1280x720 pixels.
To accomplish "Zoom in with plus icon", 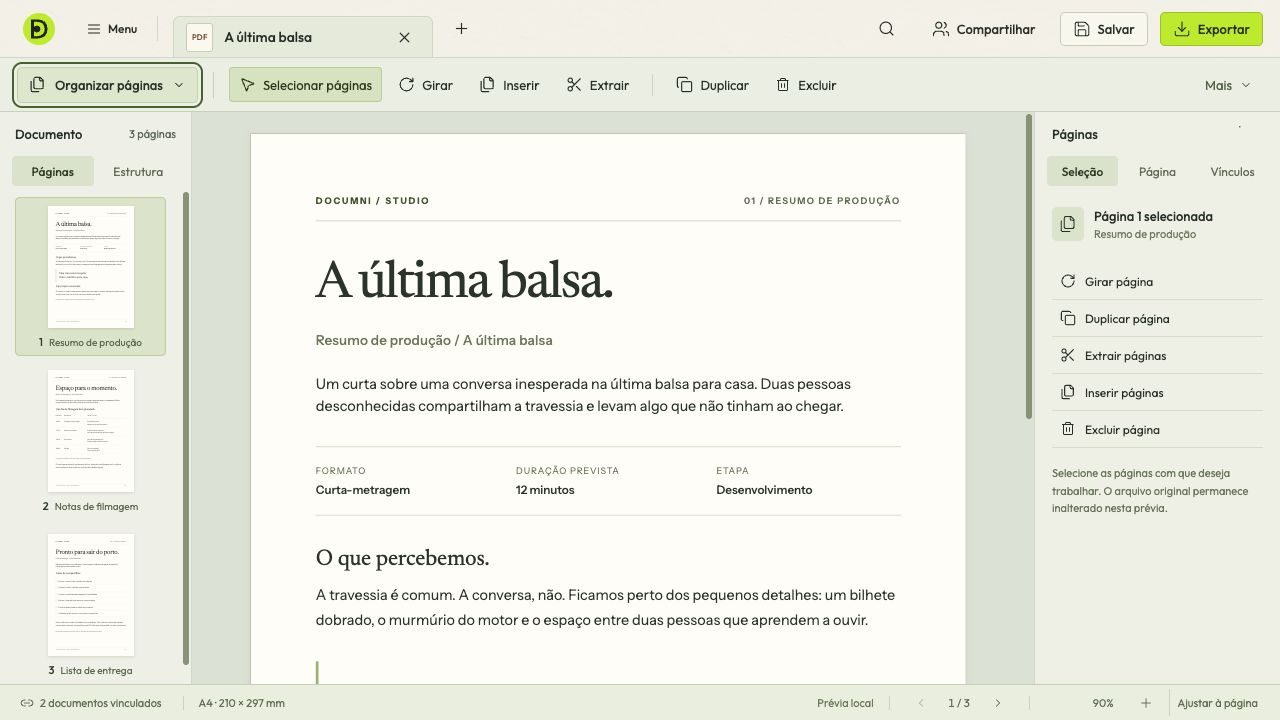I will (x=1146, y=703).
